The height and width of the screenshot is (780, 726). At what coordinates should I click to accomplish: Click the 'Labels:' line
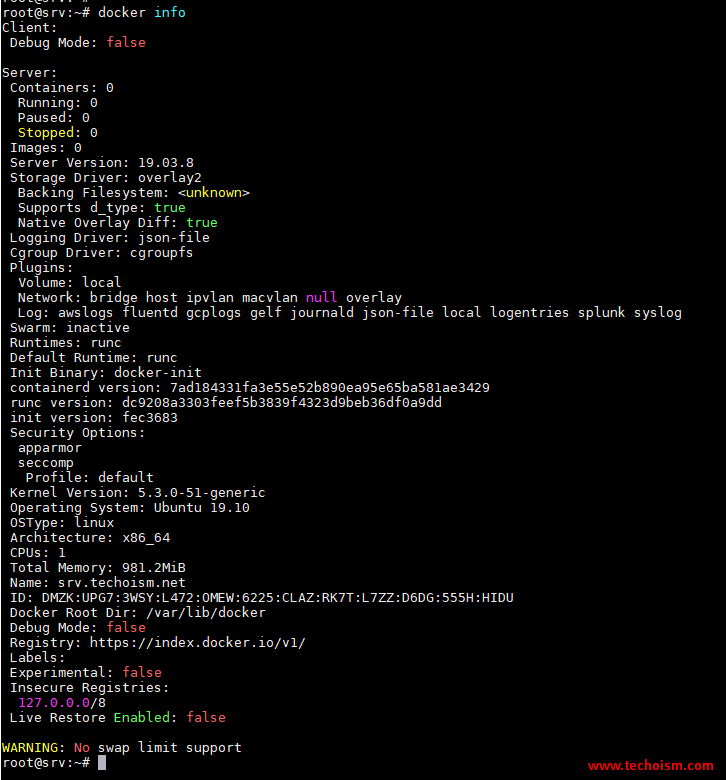38,658
